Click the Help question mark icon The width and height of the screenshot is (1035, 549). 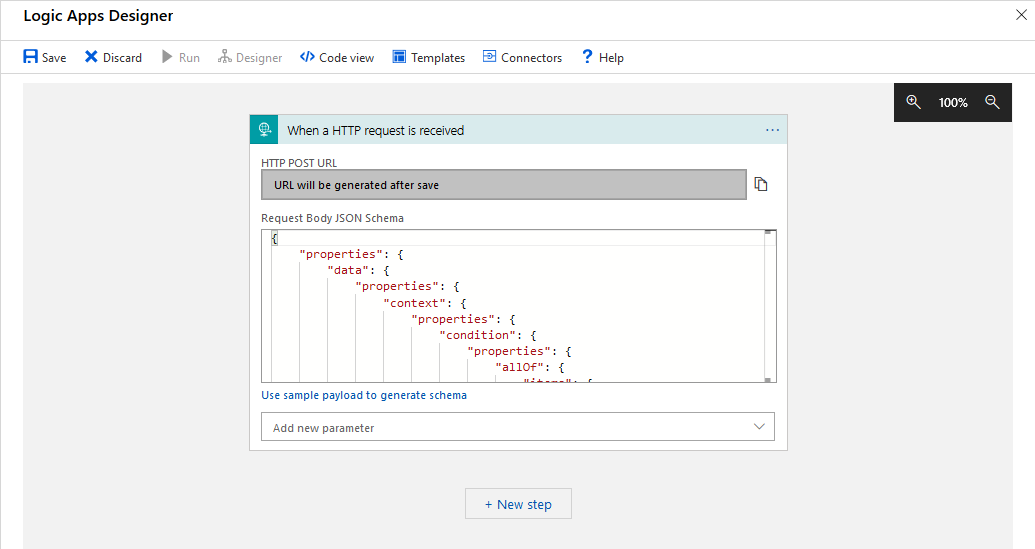click(587, 57)
